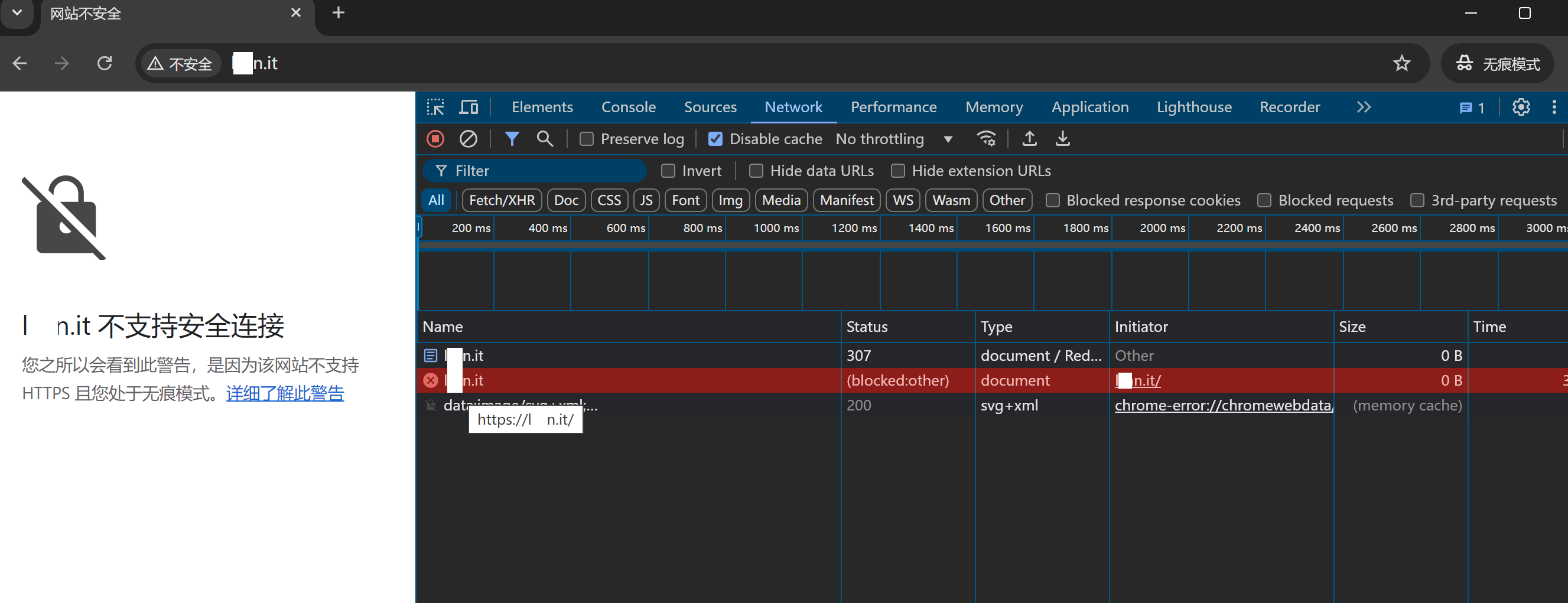Enable the Preserve log checkbox
The width and height of the screenshot is (1568, 603).
(x=586, y=139)
